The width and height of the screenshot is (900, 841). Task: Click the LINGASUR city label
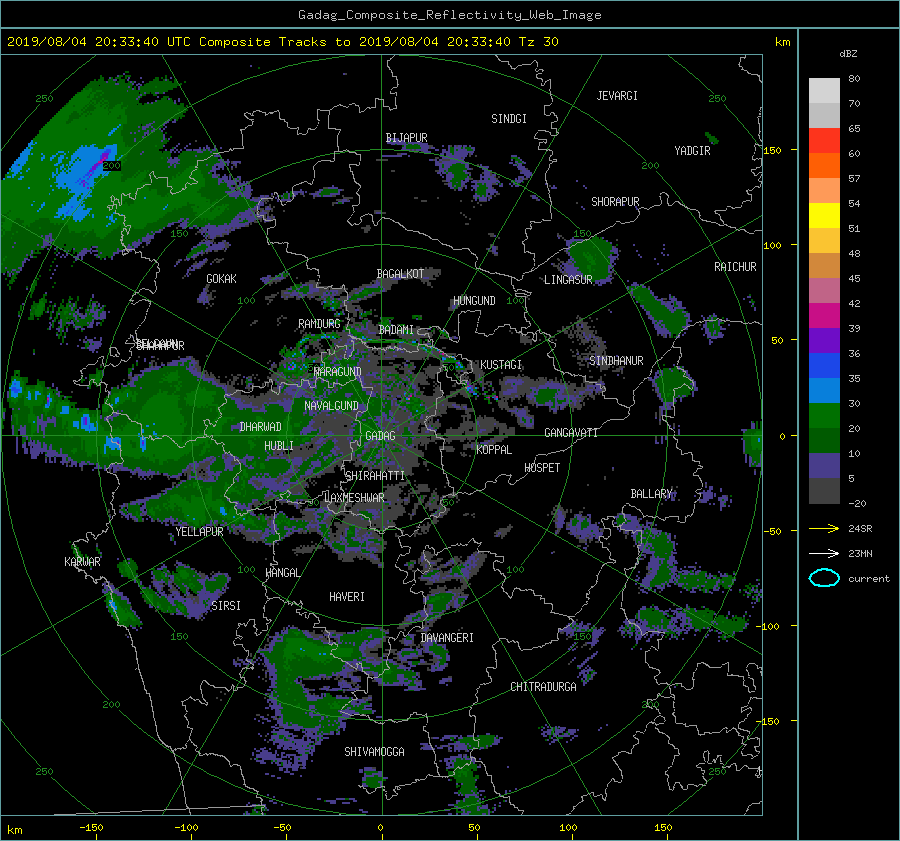click(x=568, y=280)
